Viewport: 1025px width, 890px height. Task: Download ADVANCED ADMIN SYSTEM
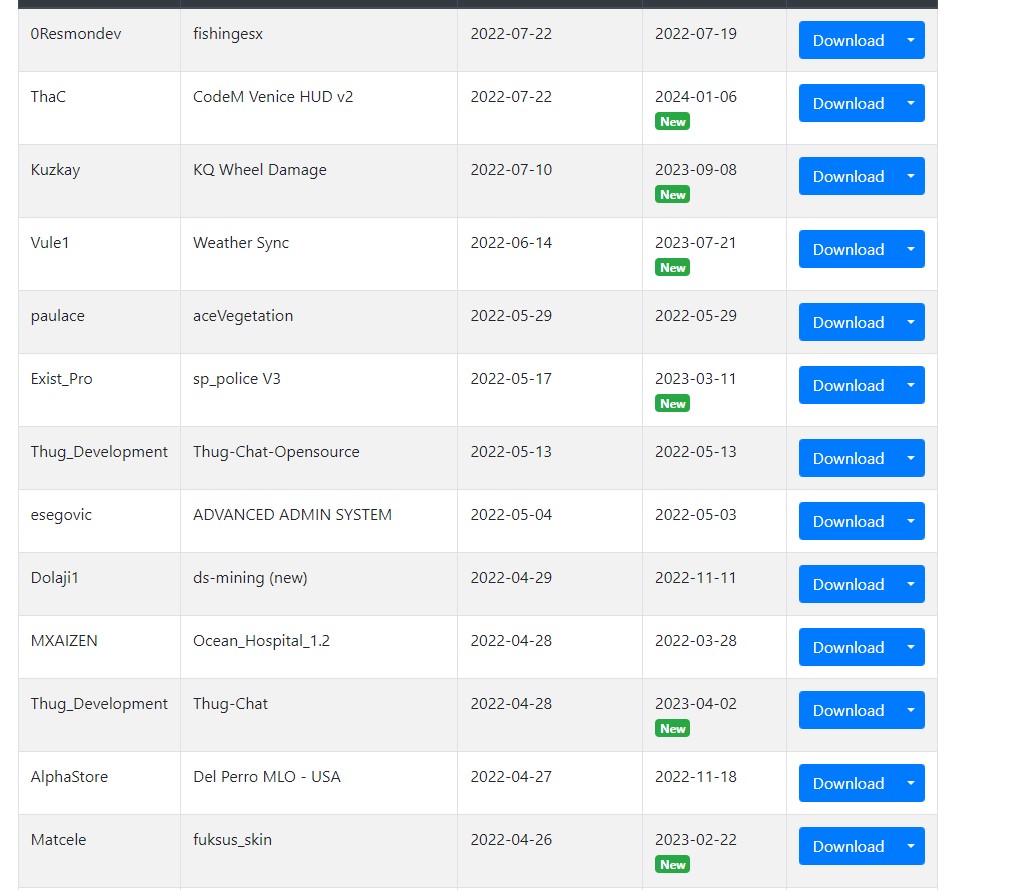(x=848, y=521)
